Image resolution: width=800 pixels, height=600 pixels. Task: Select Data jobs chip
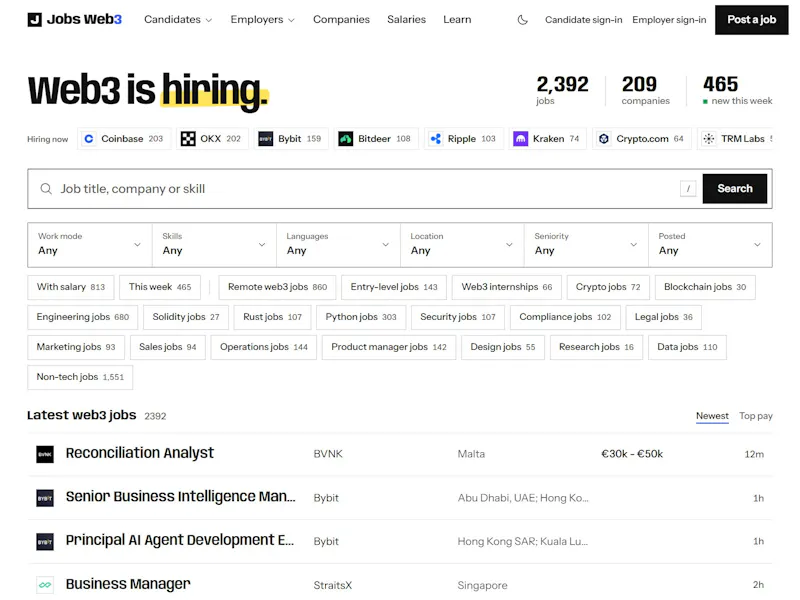[687, 347]
